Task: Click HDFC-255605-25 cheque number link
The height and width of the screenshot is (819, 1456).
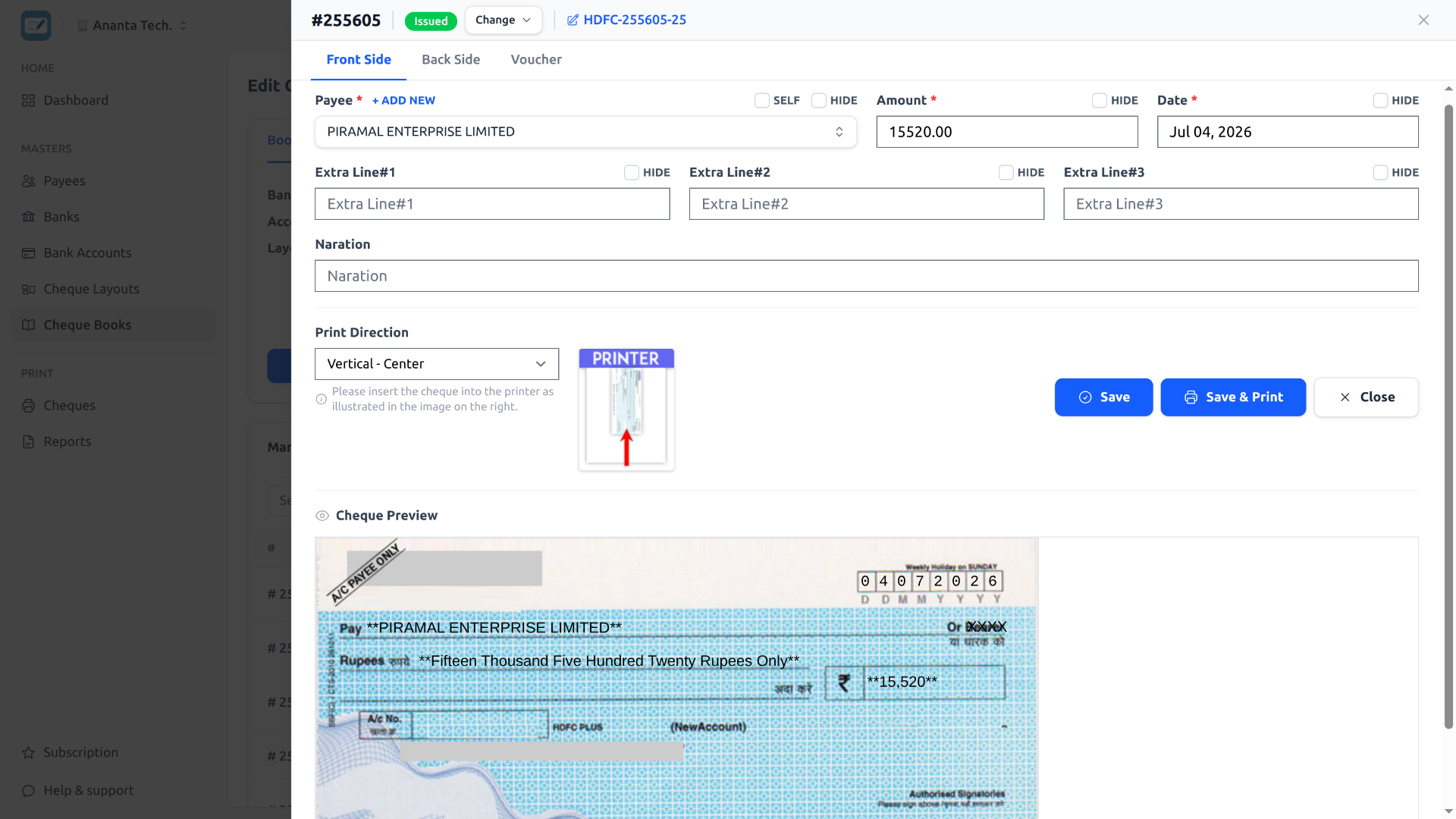Action: (x=635, y=20)
